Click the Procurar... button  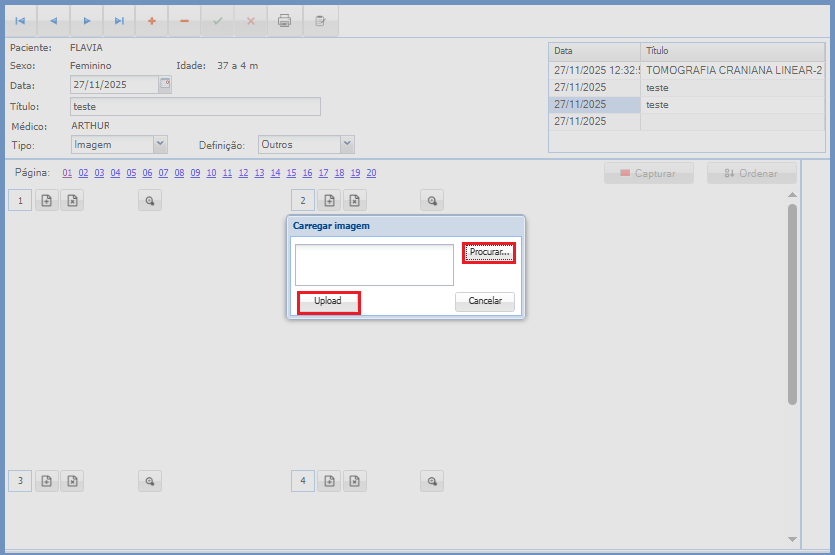pos(489,253)
